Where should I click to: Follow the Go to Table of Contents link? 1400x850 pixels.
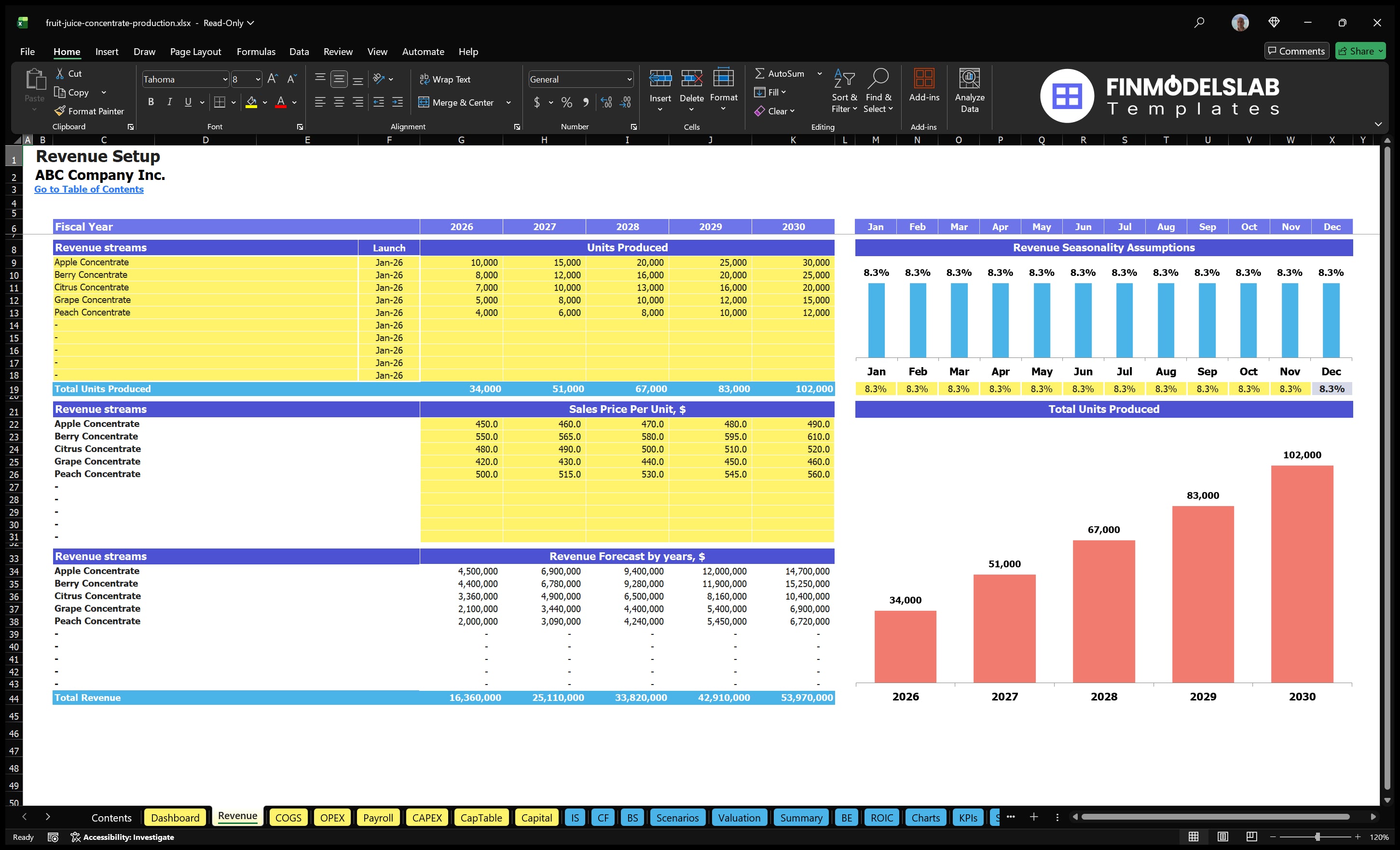[x=89, y=189]
